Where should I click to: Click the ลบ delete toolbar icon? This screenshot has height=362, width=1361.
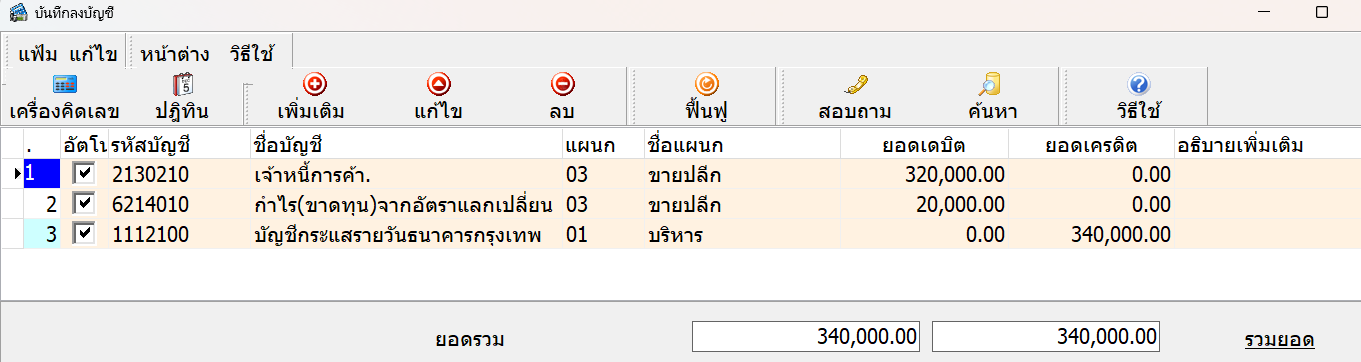tap(562, 86)
